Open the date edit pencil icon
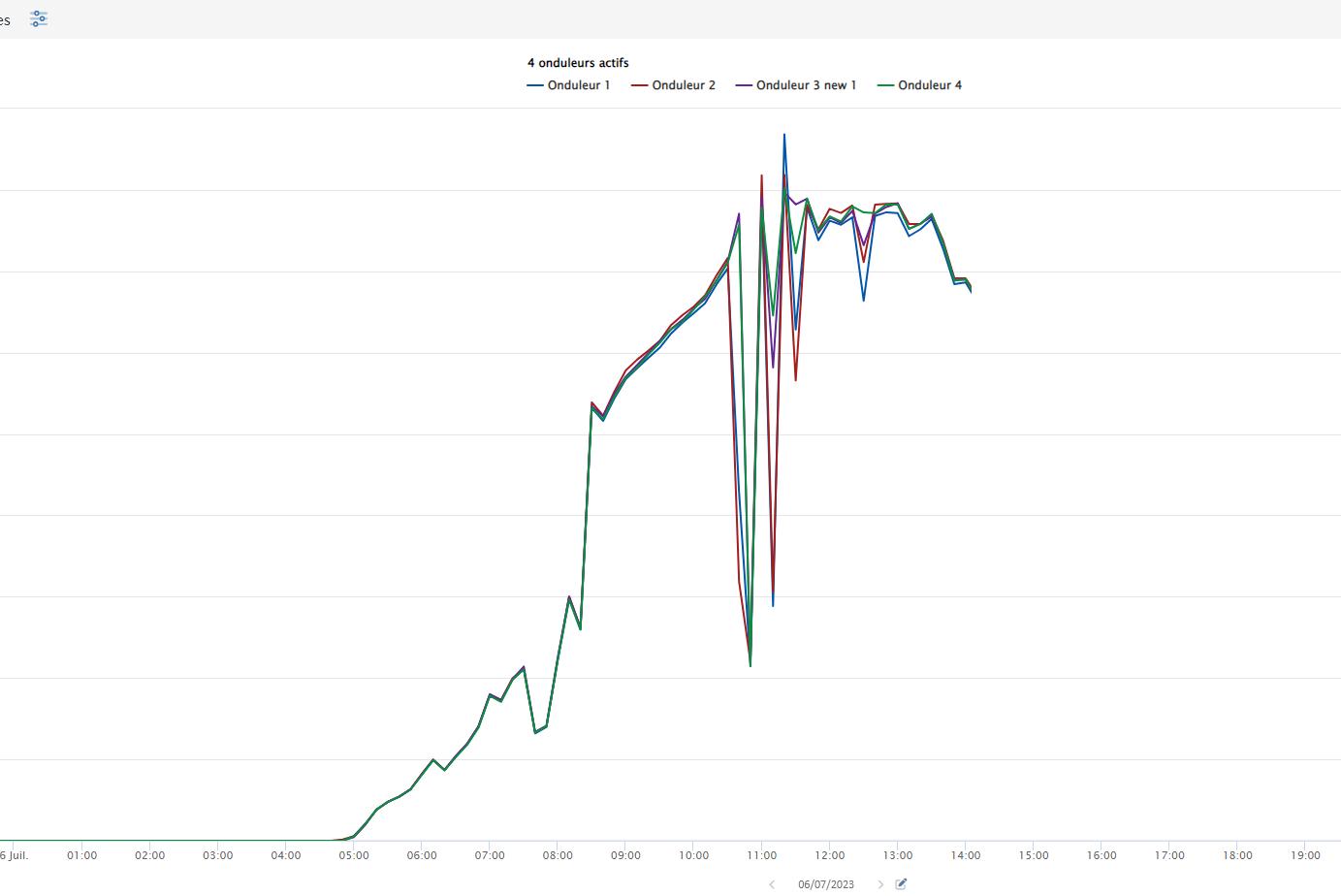This screenshot has height=896, width=1341. (x=901, y=883)
